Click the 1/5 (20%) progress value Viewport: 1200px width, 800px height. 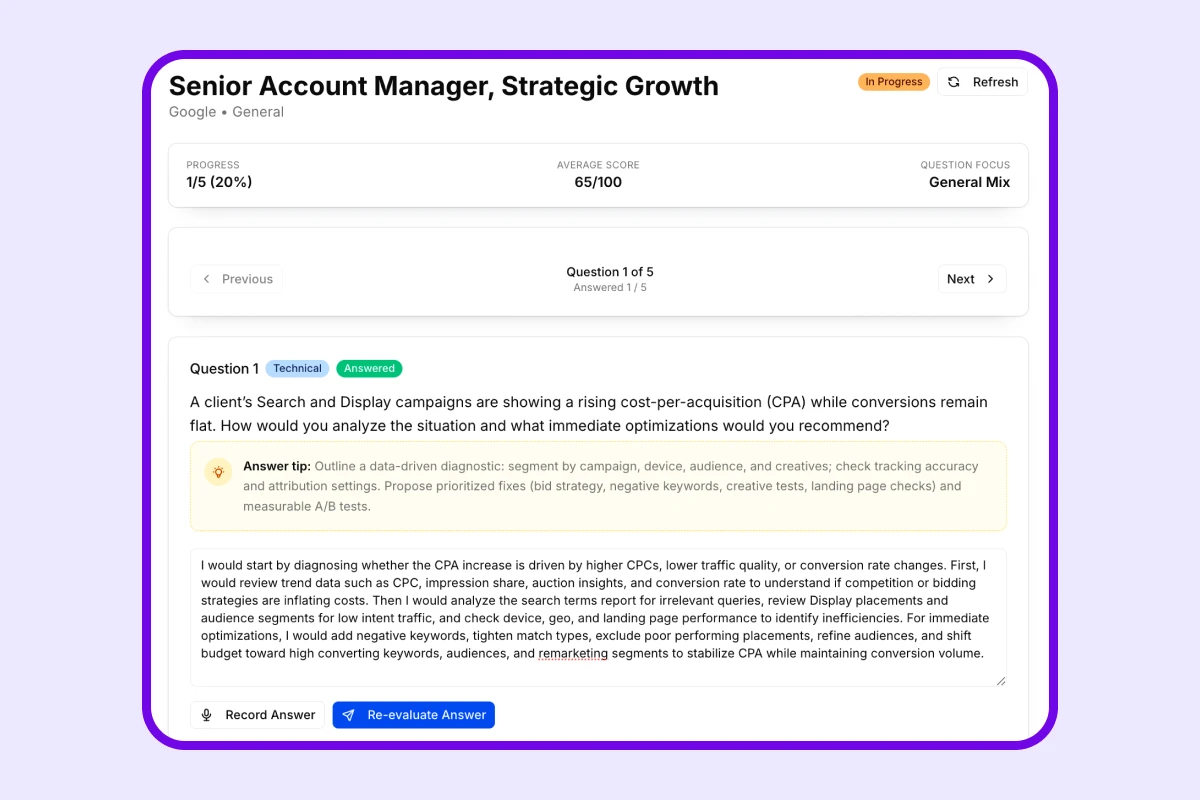(219, 182)
